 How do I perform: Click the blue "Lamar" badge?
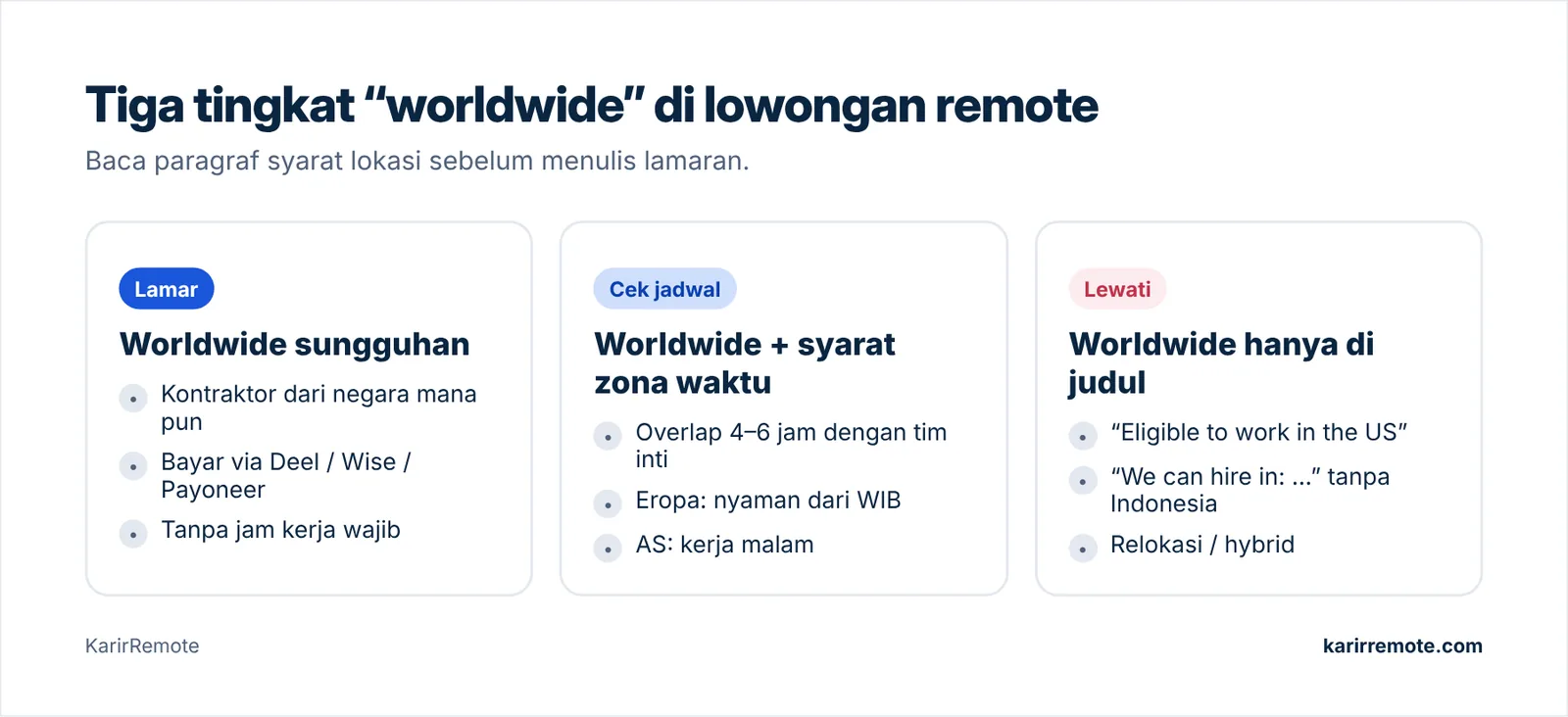pos(167,289)
